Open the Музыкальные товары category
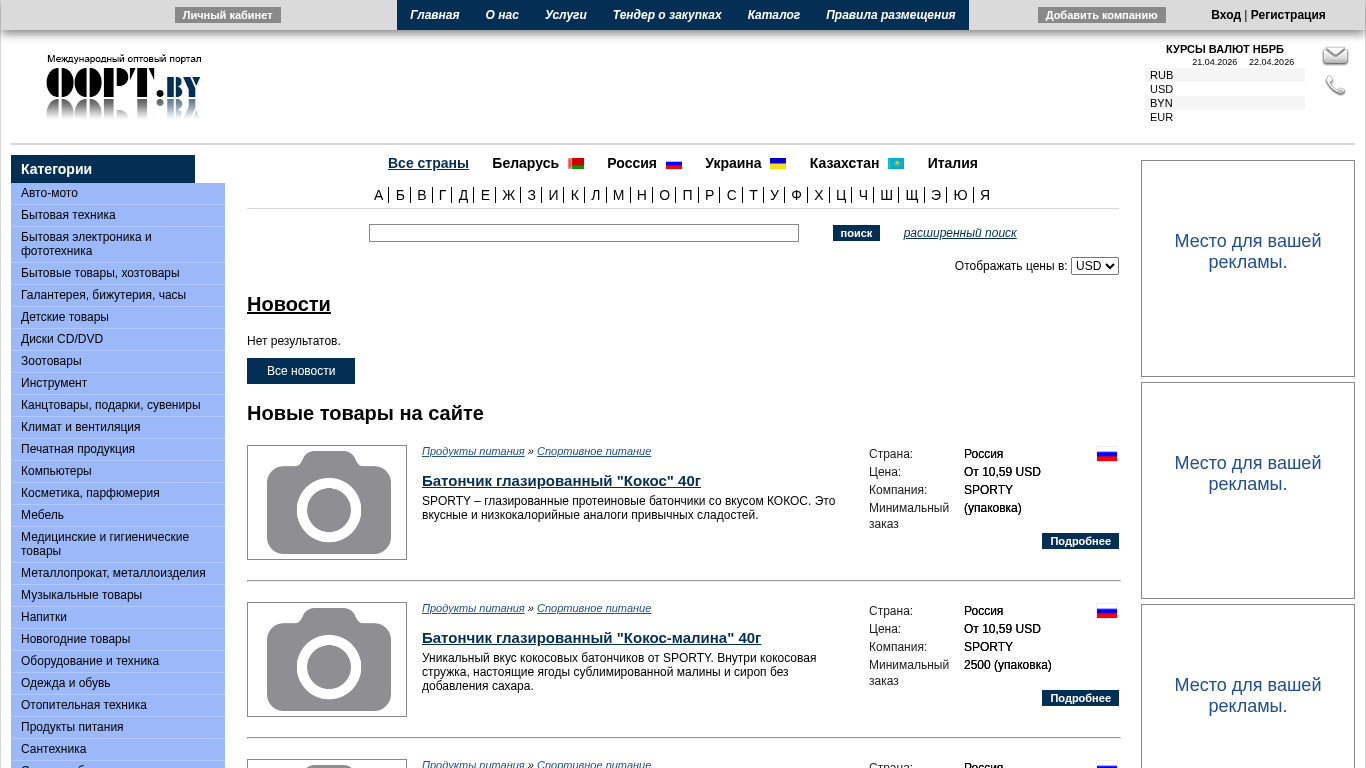The image size is (1366, 768). pyautogui.click(x=118, y=595)
